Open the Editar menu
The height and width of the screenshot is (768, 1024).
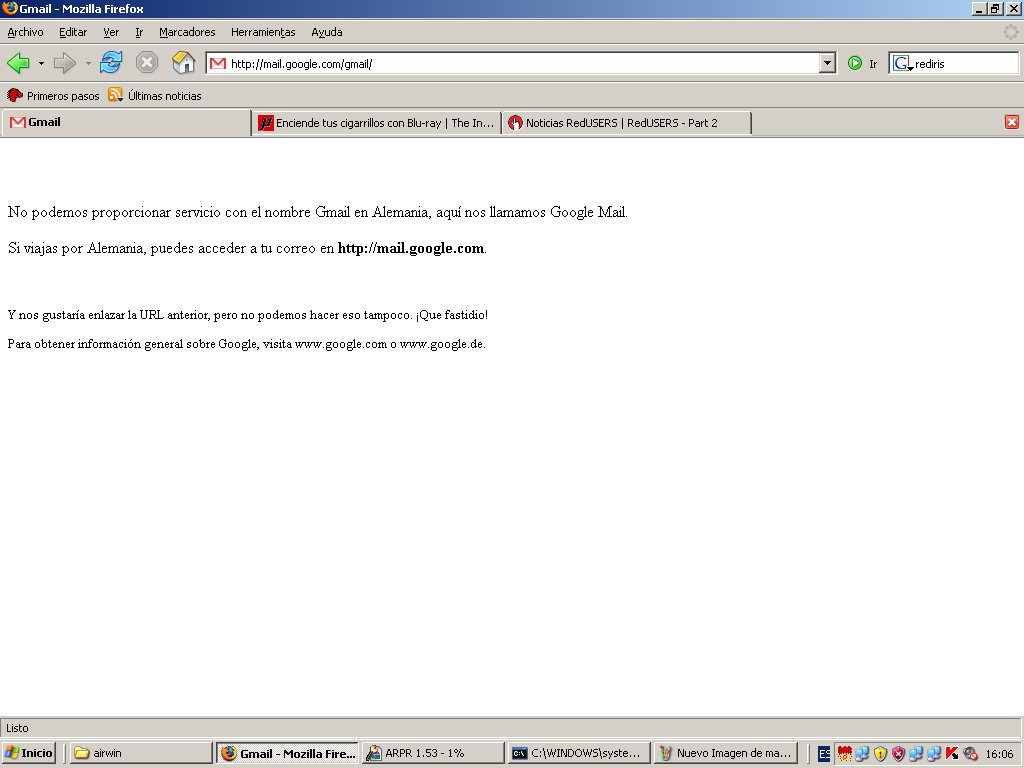point(73,32)
